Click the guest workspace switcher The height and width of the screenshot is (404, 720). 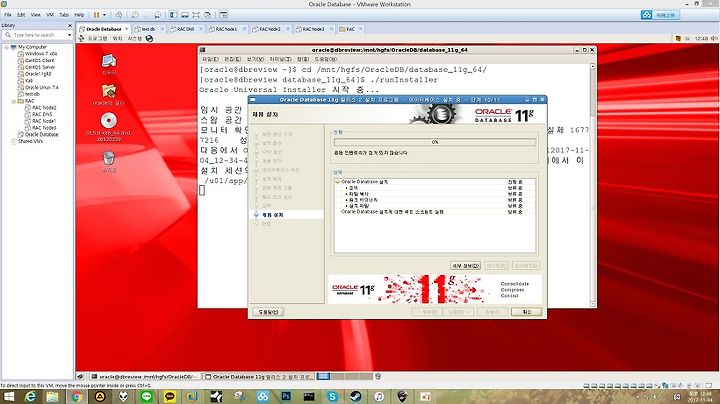click(344, 376)
